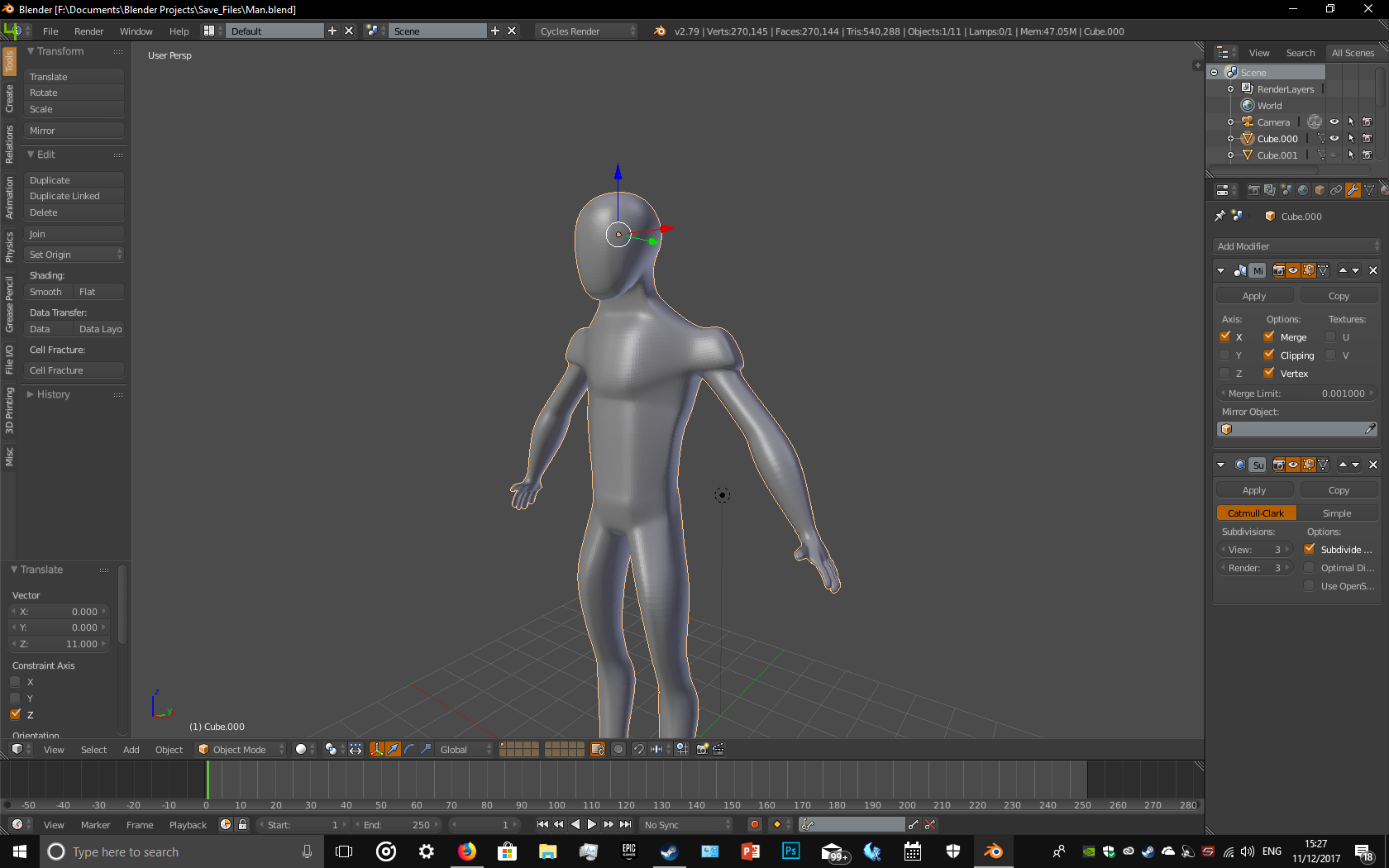
Task: Copy the Subsurf modifier
Action: [x=1339, y=489]
